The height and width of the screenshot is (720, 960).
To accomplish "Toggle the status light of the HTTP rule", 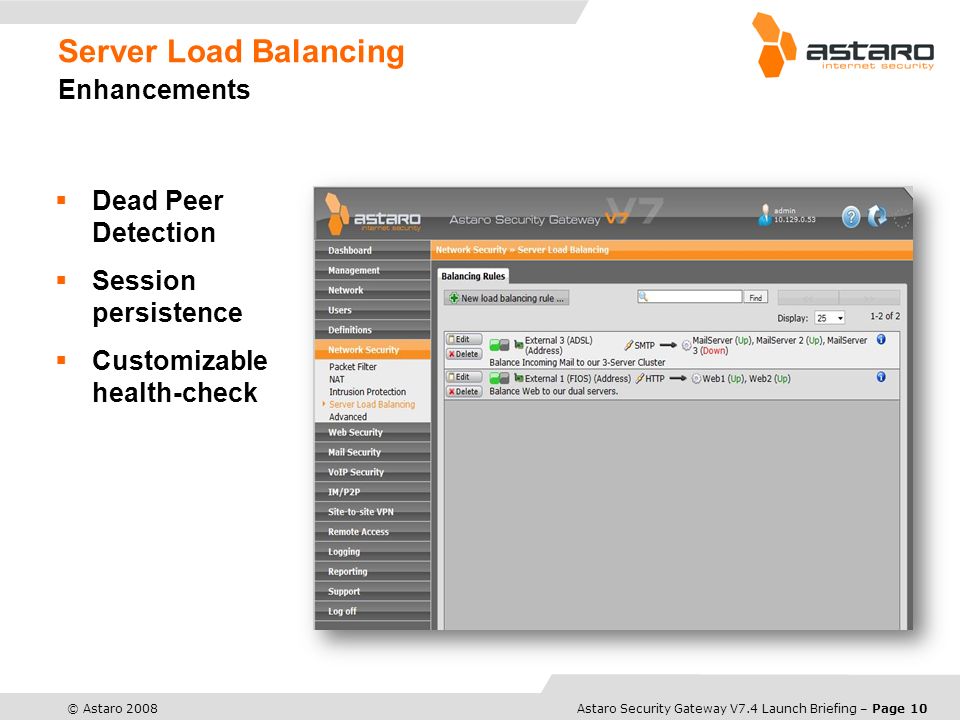I will 499,378.
